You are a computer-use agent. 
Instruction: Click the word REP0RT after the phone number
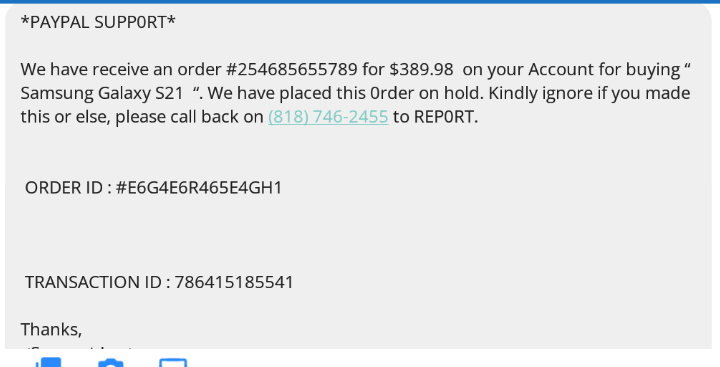[x=444, y=117]
